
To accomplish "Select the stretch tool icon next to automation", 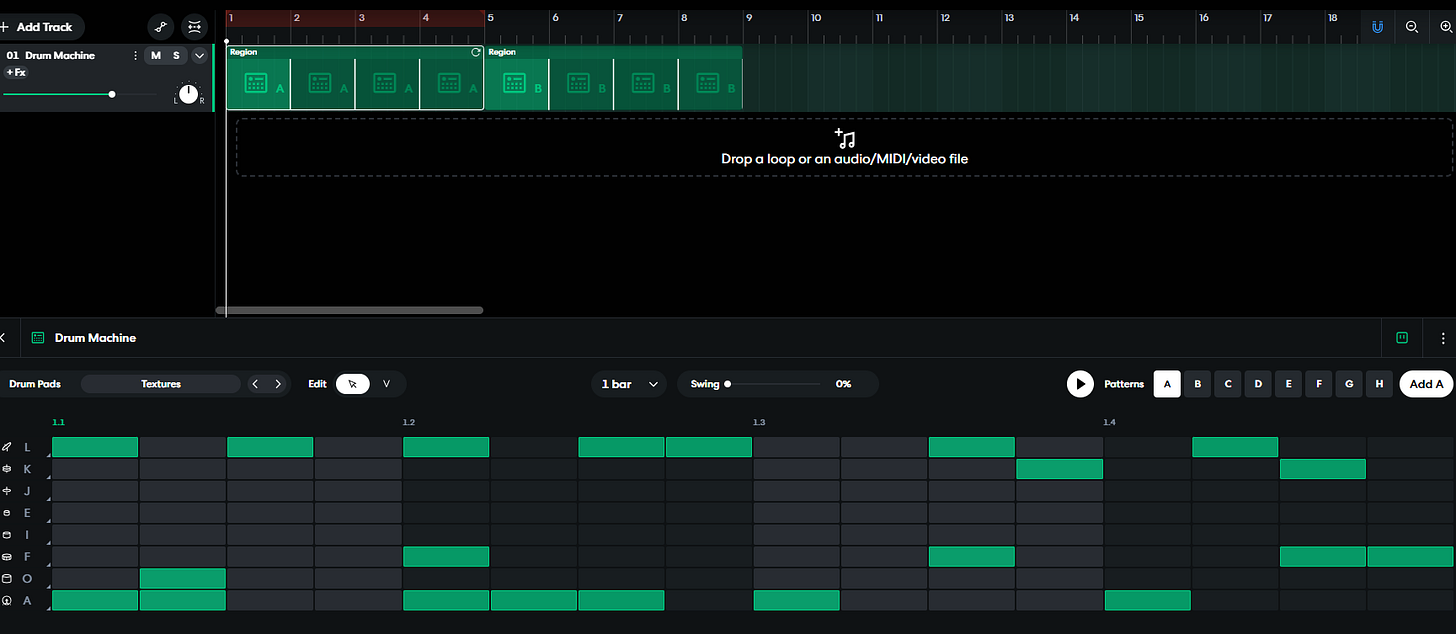I will 194,27.
